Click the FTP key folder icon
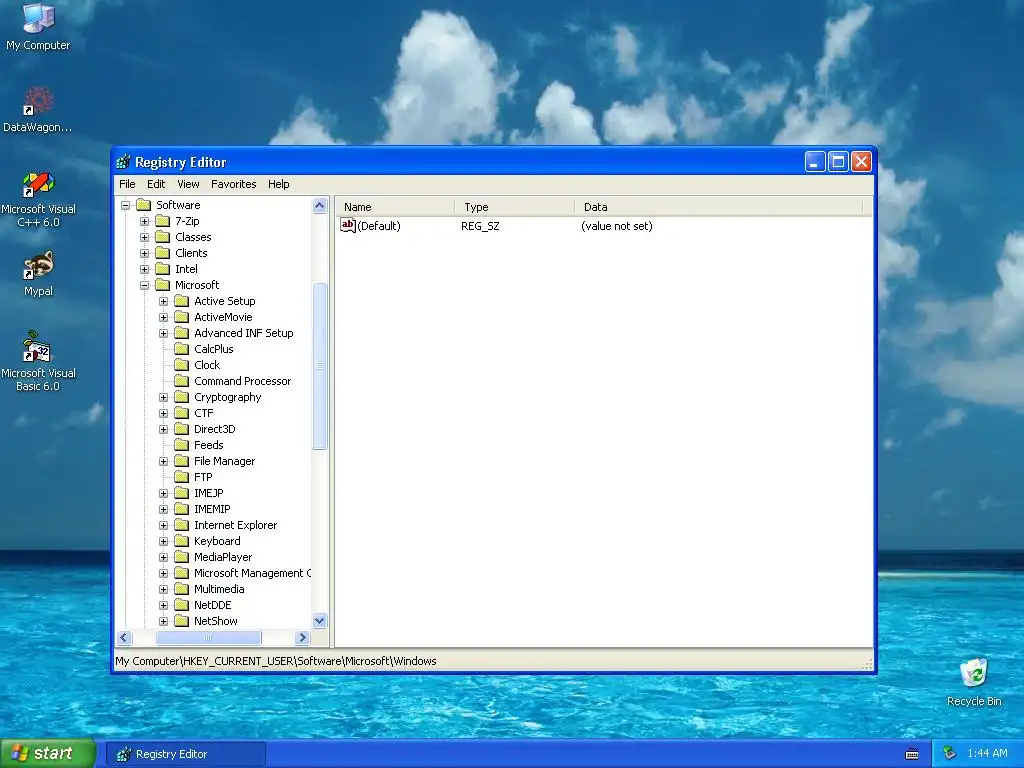This screenshot has height=768, width=1024. pos(182,477)
